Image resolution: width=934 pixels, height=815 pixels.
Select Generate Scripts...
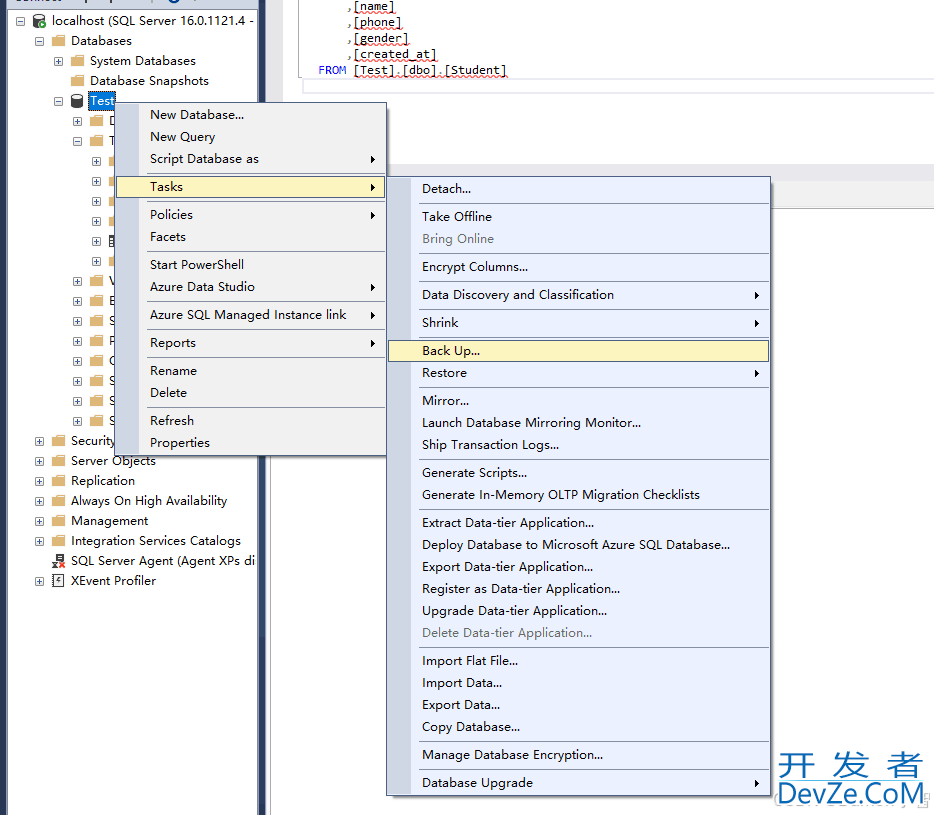click(578, 473)
